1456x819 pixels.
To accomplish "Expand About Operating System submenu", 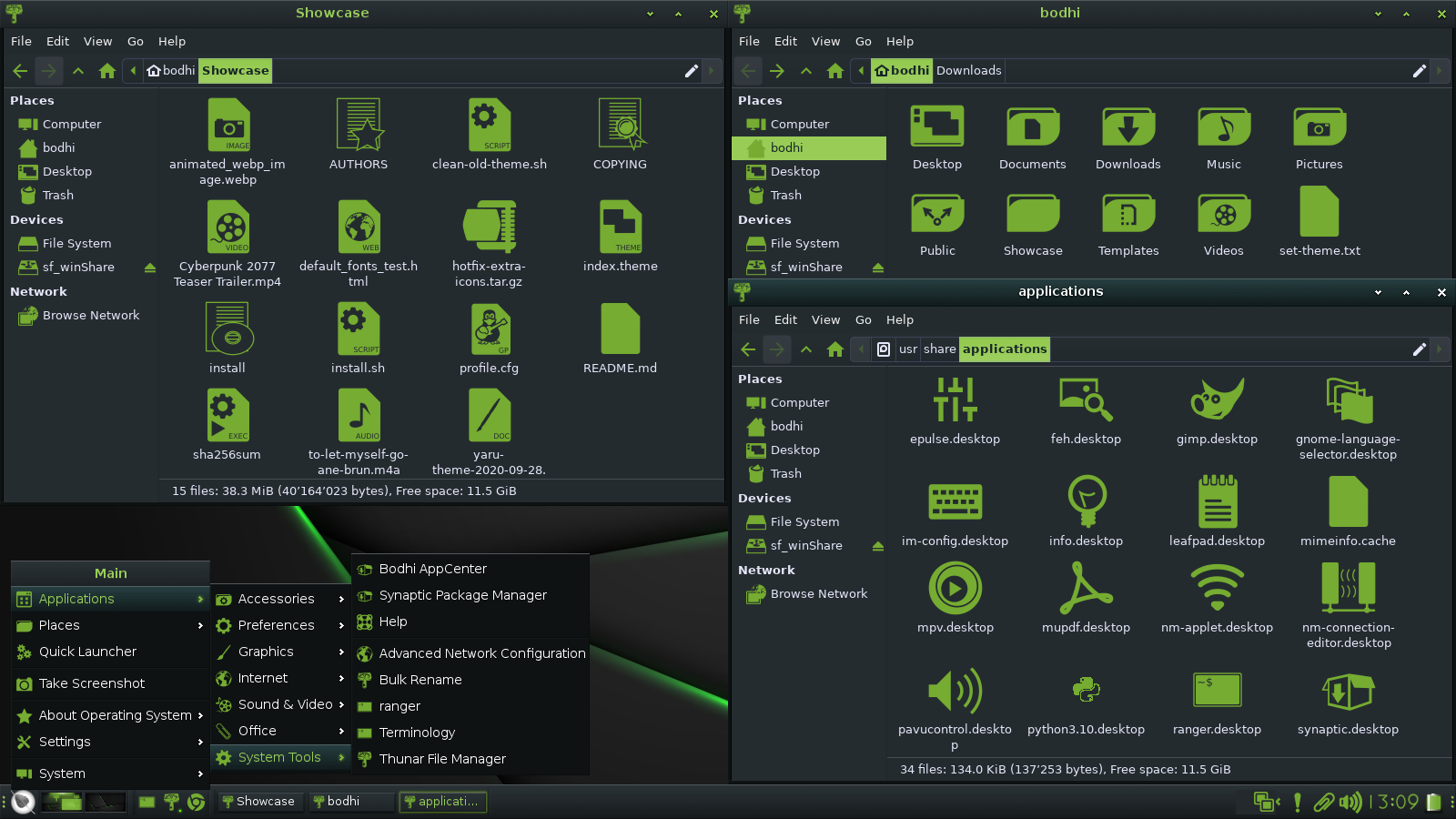I will (110, 715).
